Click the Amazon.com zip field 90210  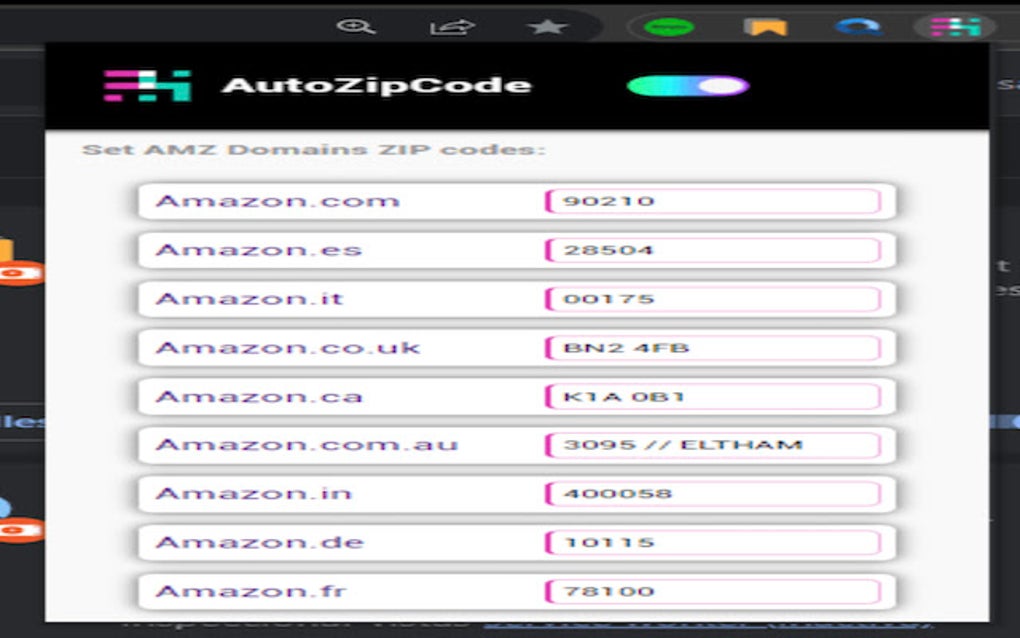pyautogui.click(x=713, y=201)
